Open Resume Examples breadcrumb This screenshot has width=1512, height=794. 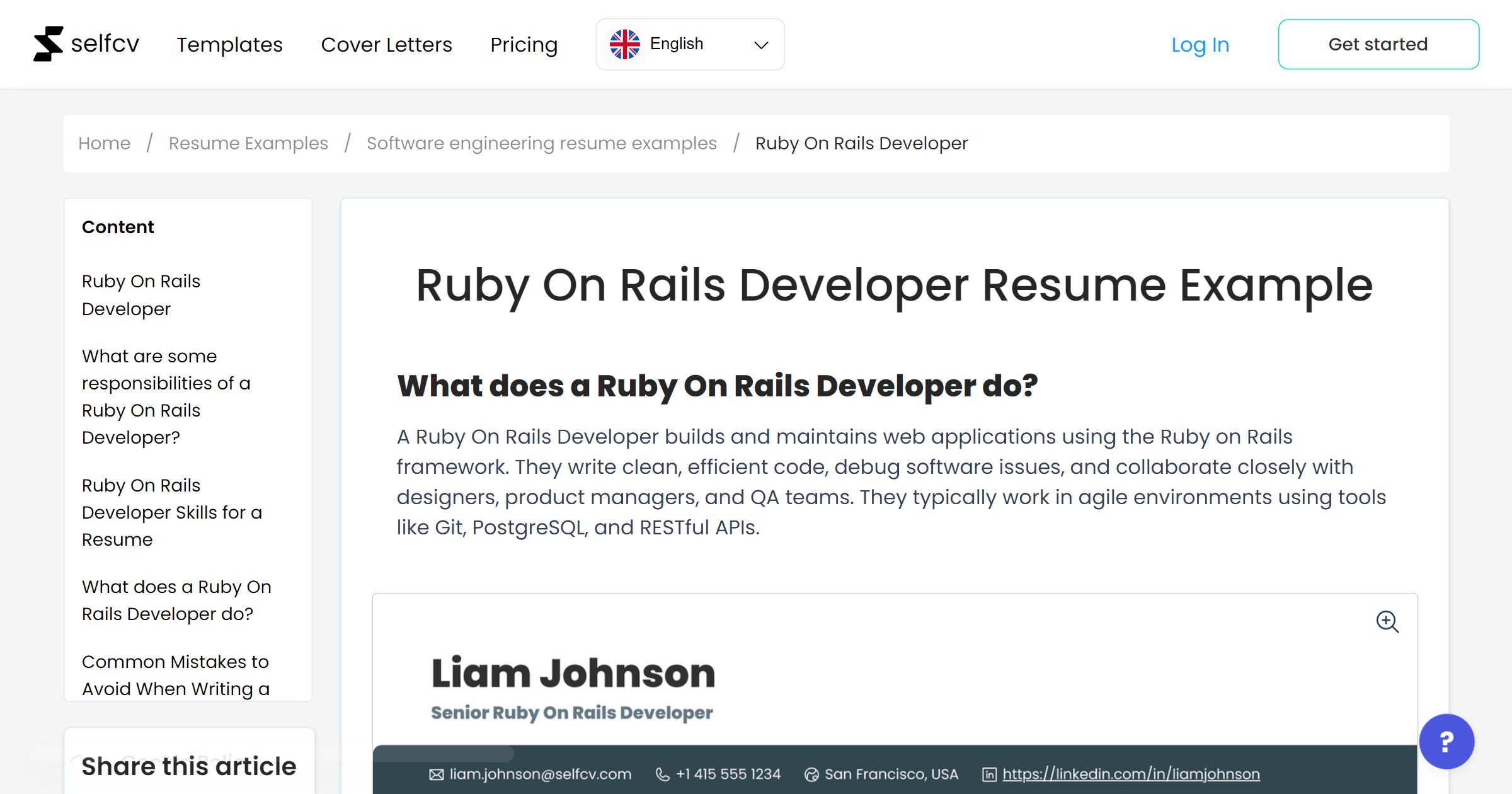point(248,143)
